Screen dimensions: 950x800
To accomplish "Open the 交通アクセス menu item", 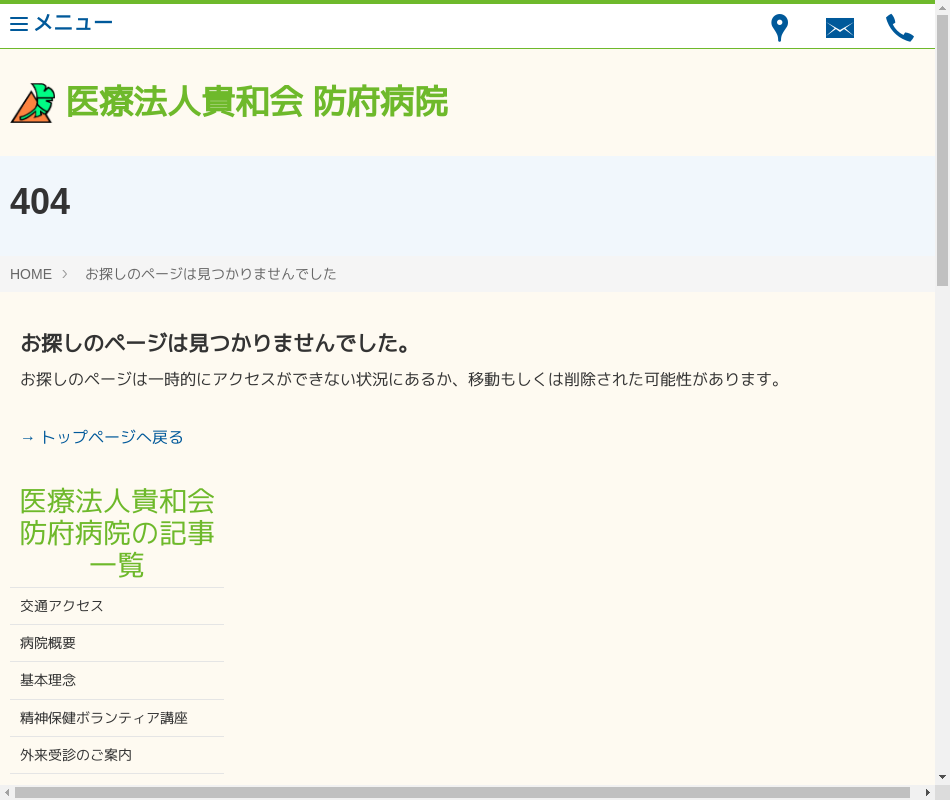I will tap(62, 606).
